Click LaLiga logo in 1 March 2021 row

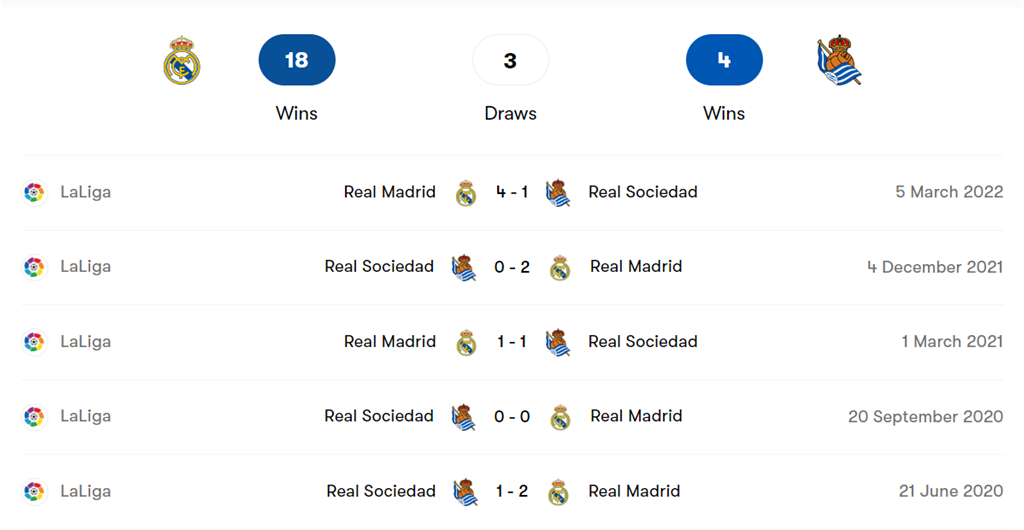click(34, 342)
